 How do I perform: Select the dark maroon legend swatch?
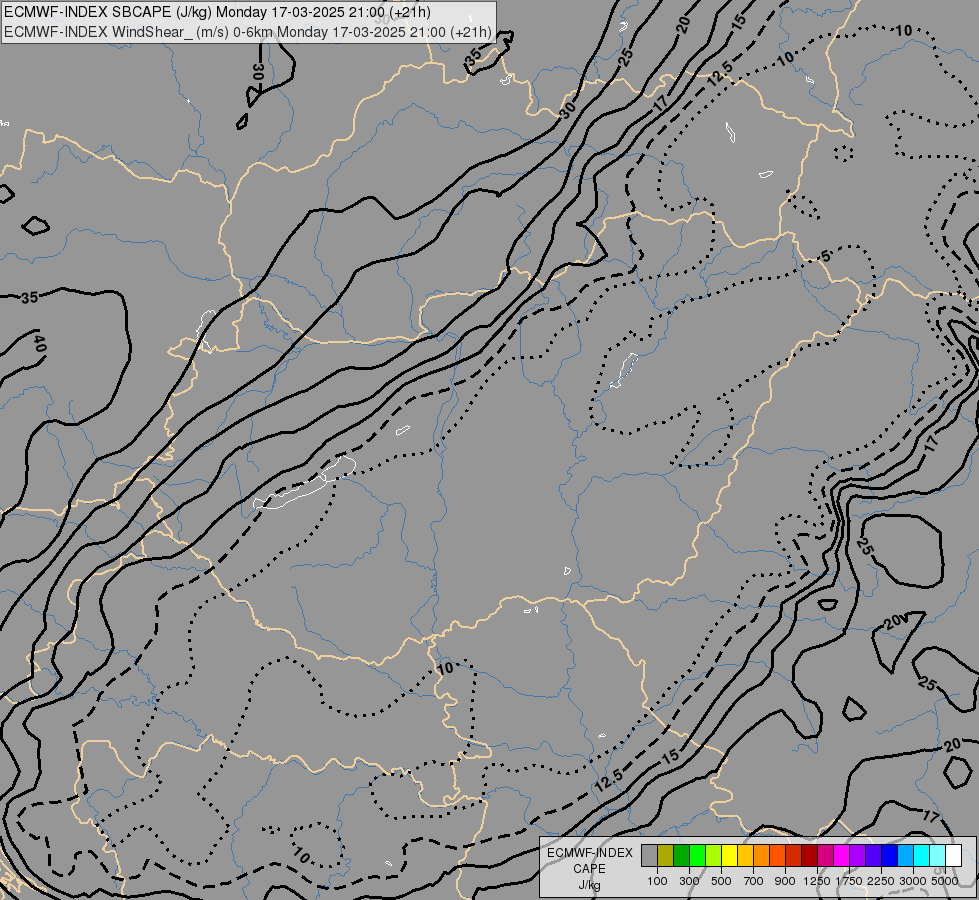[x=809, y=855]
